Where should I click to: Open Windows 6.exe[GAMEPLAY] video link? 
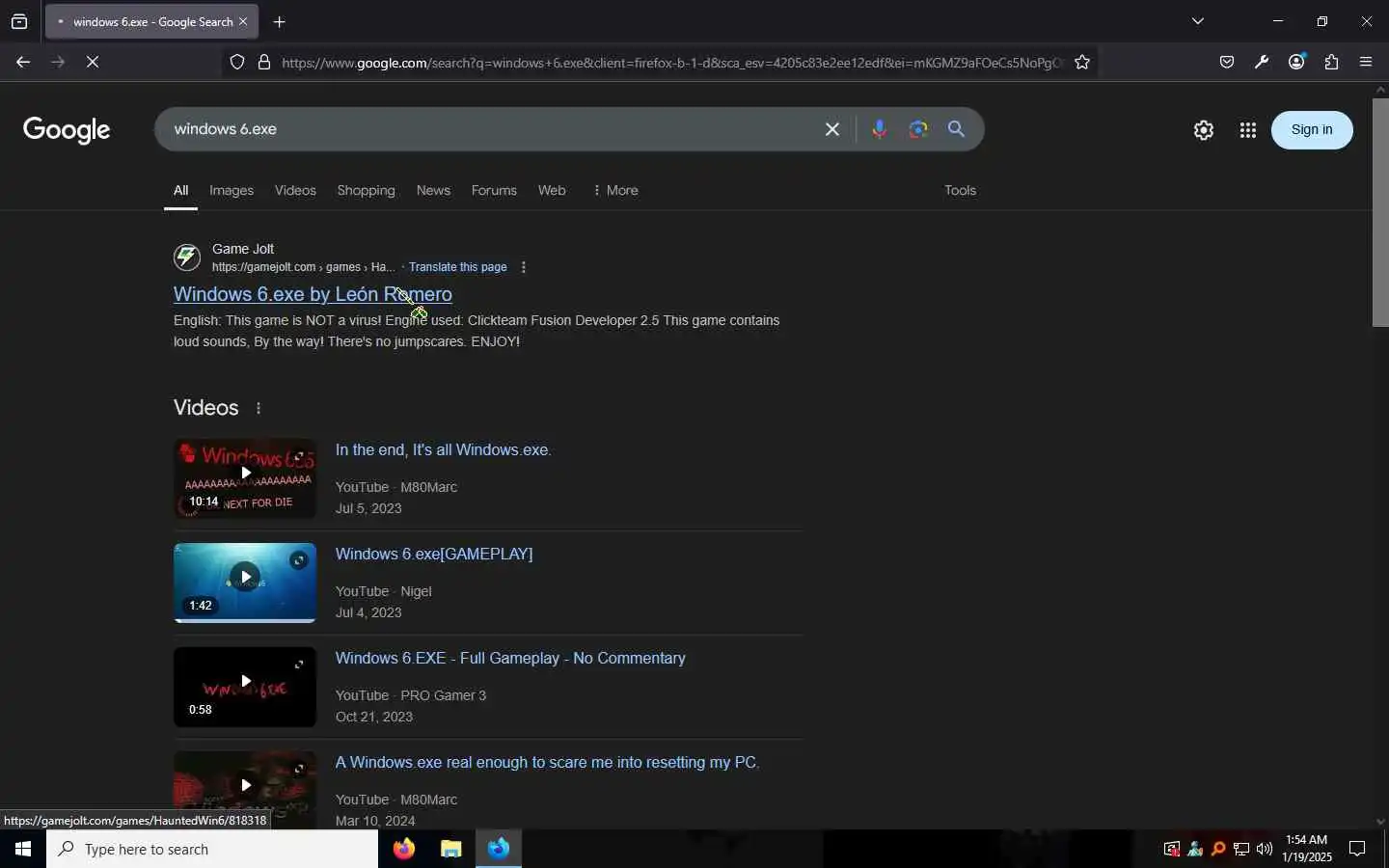tap(434, 555)
